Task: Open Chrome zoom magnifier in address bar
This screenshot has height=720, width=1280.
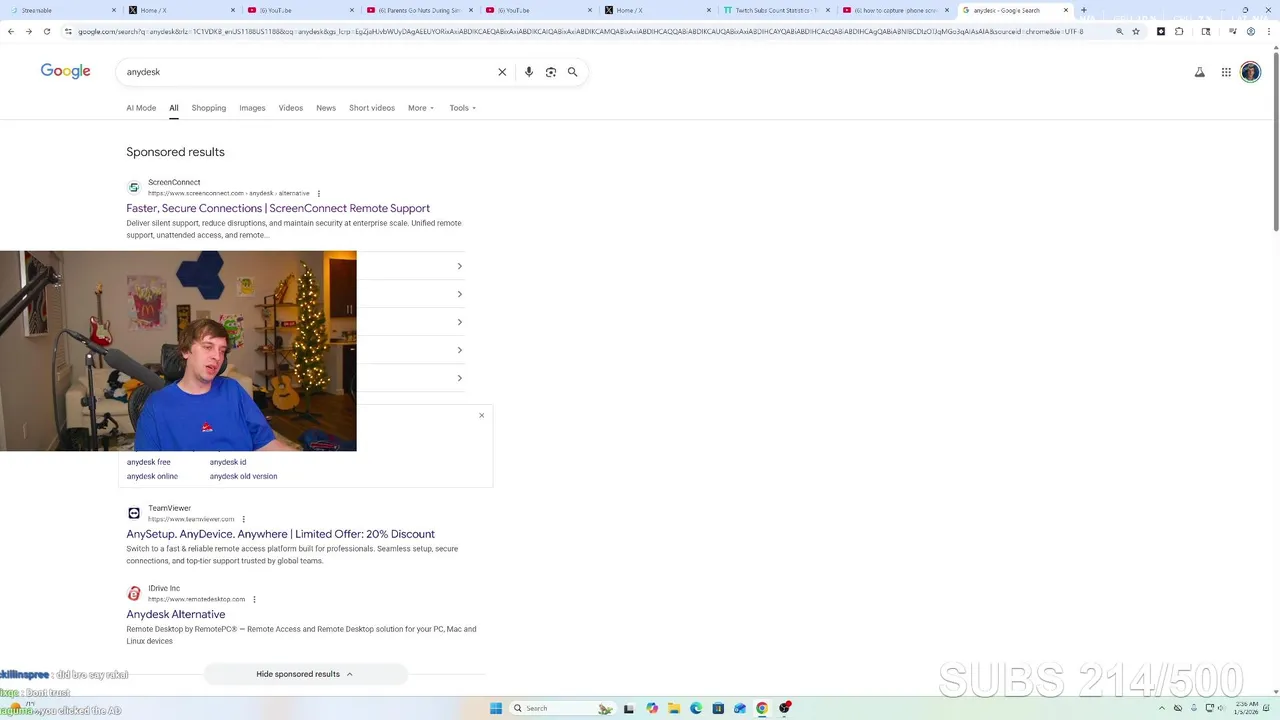Action: tap(1120, 31)
